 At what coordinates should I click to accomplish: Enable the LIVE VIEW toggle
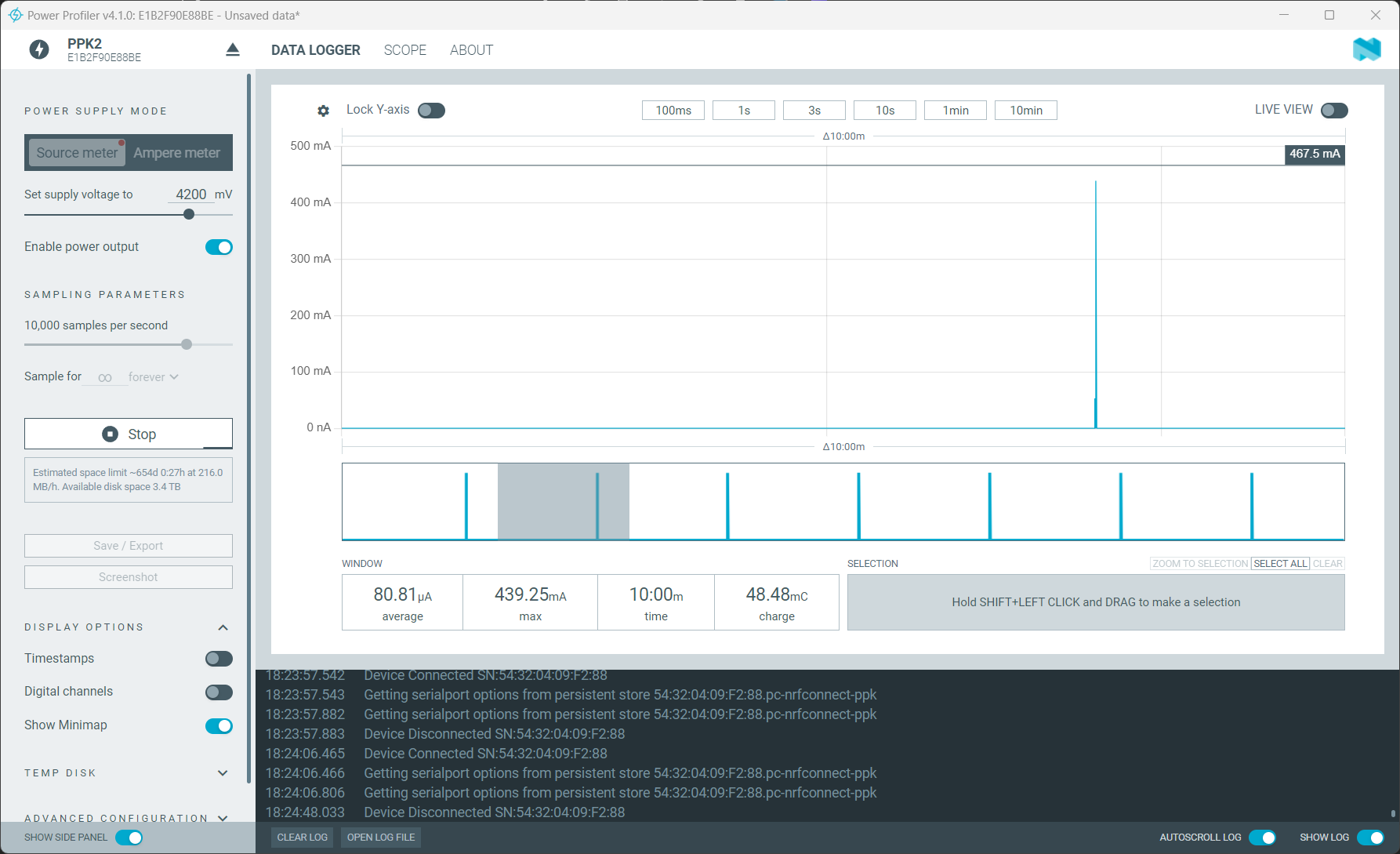click(x=1333, y=111)
